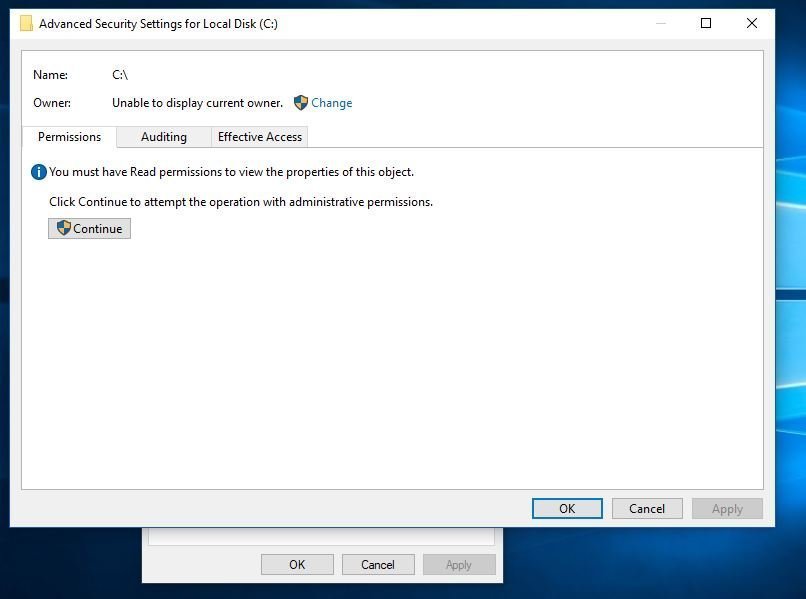The height and width of the screenshot is (599, 806).
Task: Dismiss the Advanced Security Settings with Cancel
Action: click(646, 508)
